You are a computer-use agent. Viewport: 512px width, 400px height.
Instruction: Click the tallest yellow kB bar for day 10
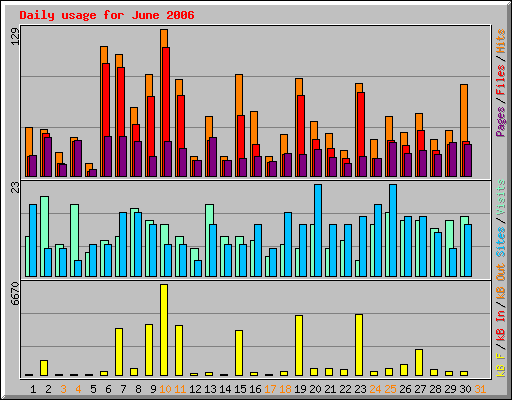pos(164,330)
